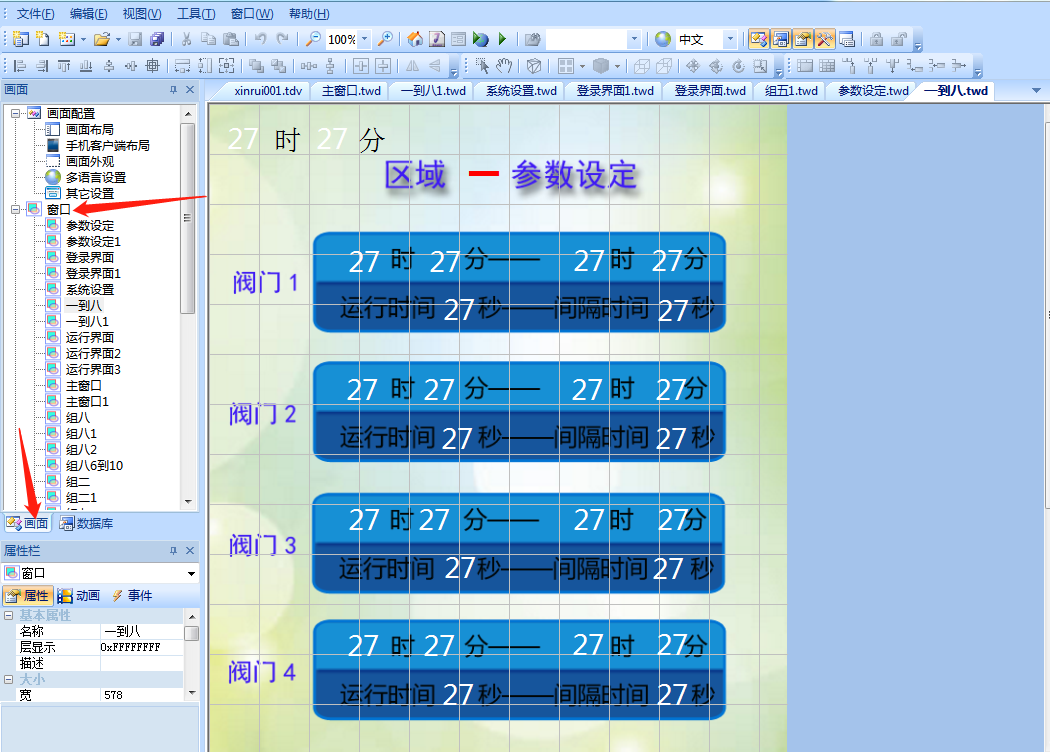Click the zoom out magnifier icon
1050x752 pixels.
pos(312,40)
